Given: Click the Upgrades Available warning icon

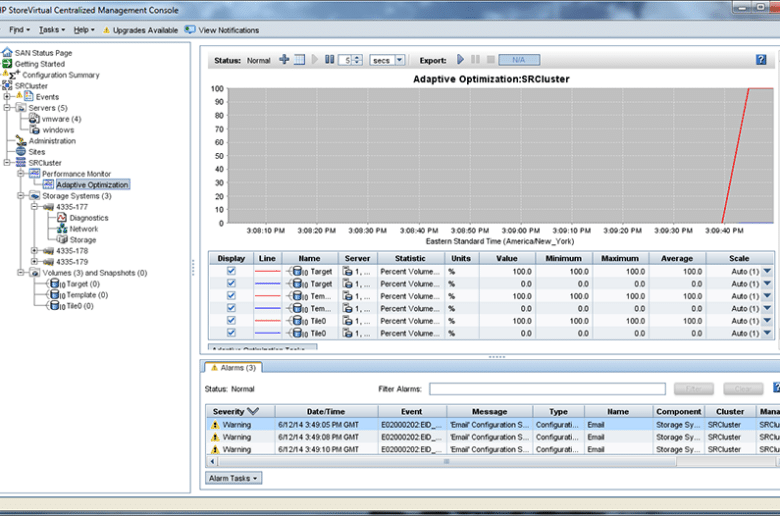Looking at the screenshot, I should coord(106,30).
